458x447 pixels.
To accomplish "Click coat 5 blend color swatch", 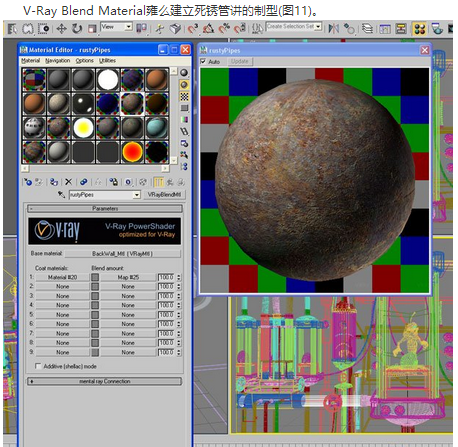I will [95, 315].
